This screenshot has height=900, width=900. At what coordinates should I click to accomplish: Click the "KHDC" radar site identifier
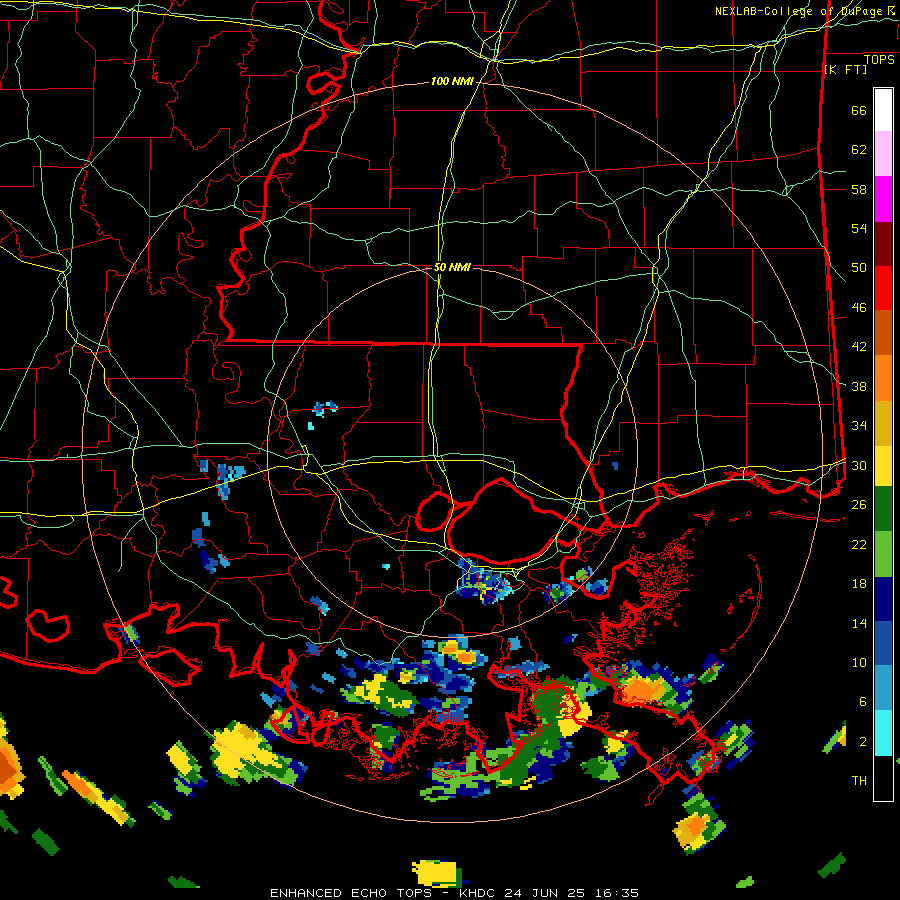click(x=478, y=893)
